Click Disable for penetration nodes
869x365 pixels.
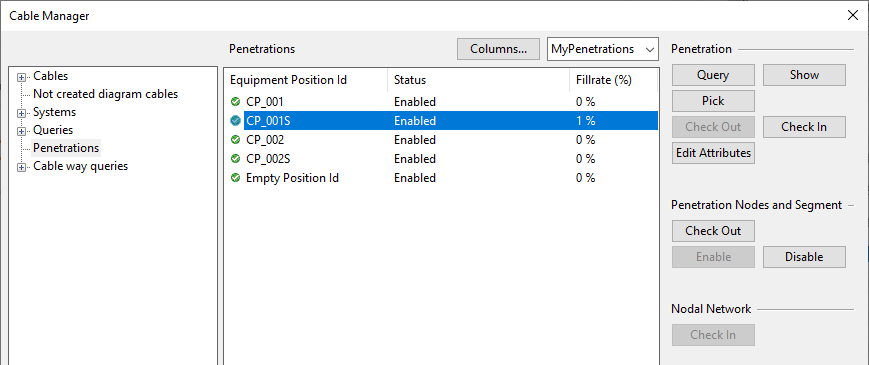coord(804,257)
